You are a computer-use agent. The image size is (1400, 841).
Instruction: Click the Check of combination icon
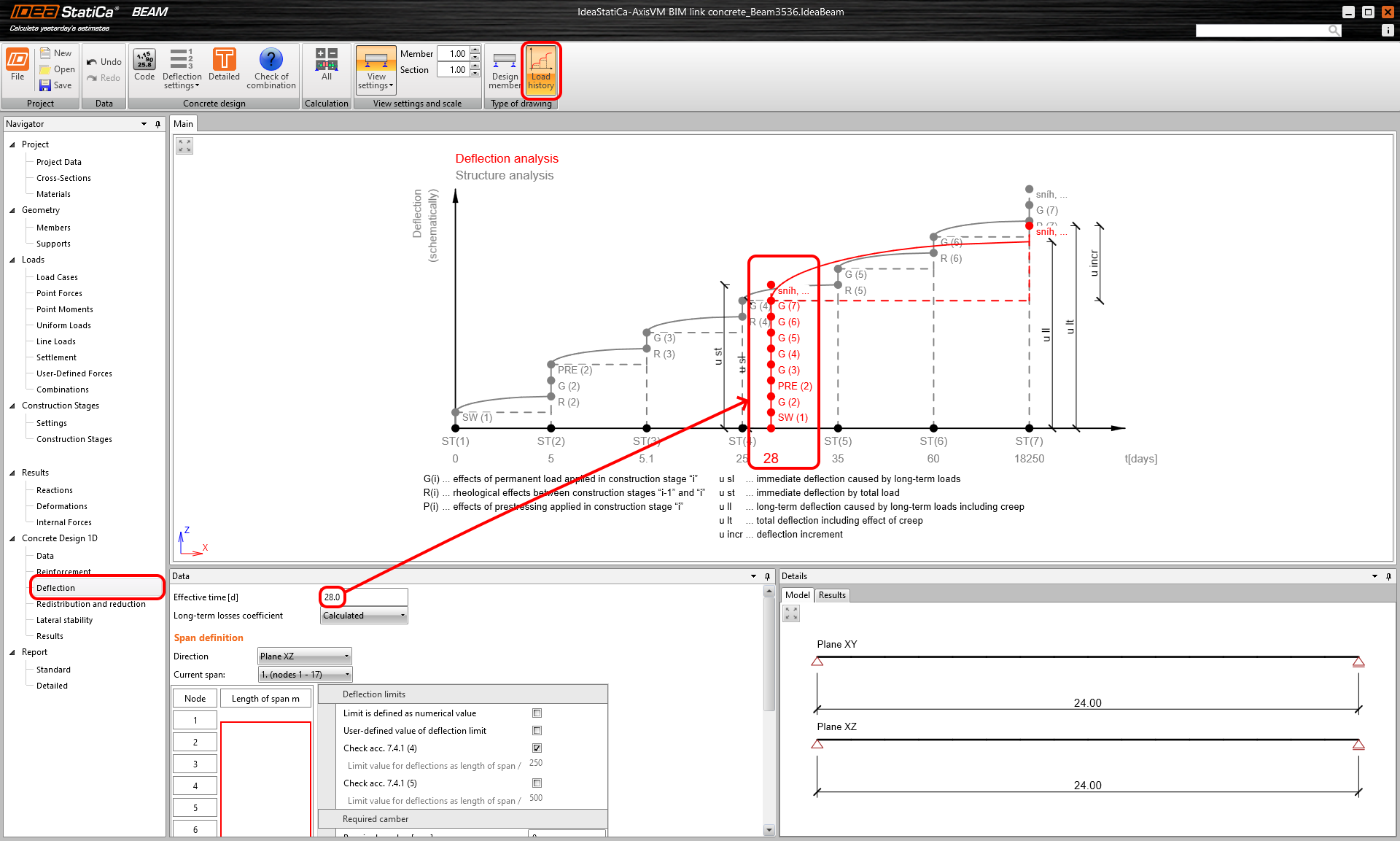(271, 61)
